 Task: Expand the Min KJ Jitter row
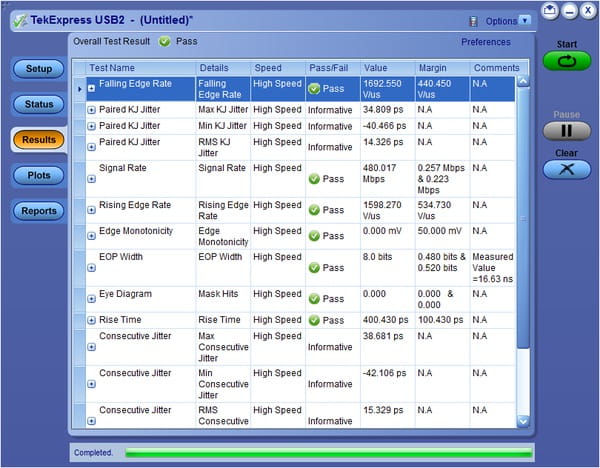tap(91, 126)
